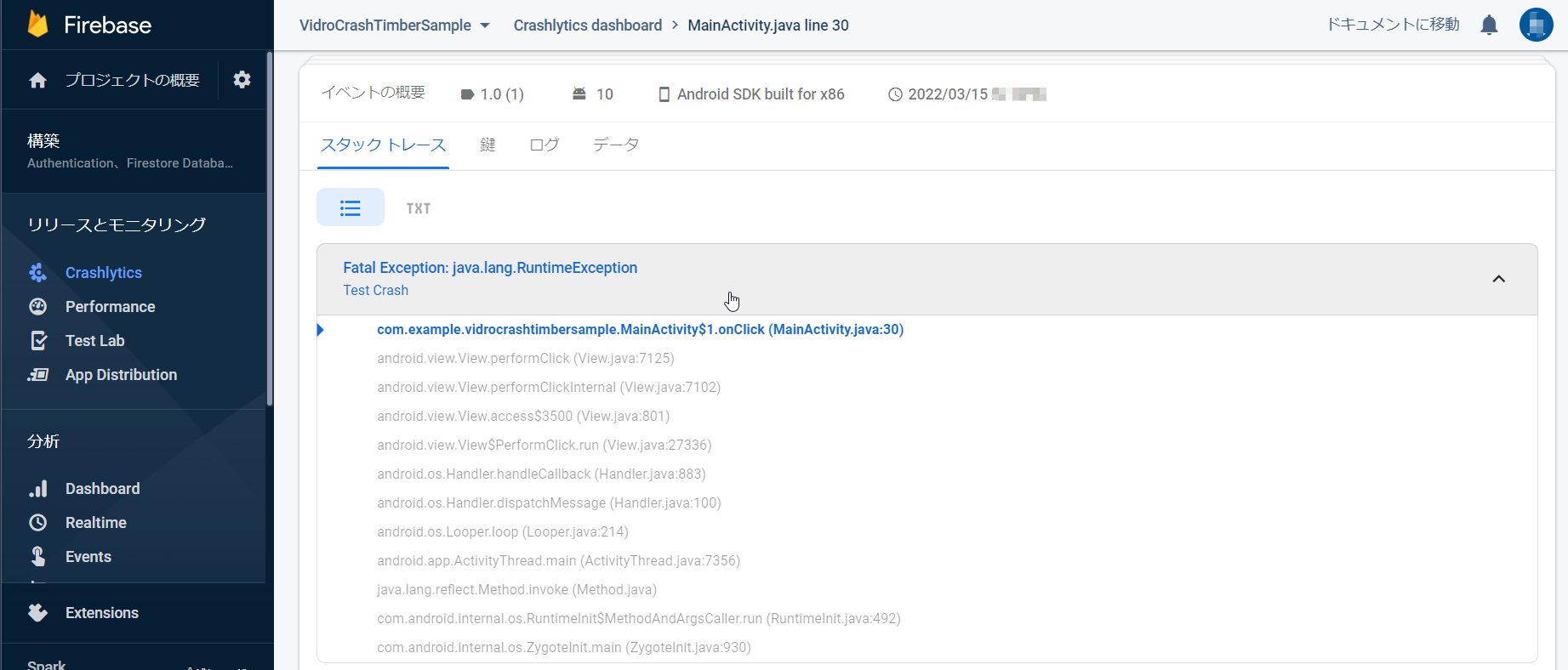Image resolution: width=1568 pixels, height=670 pixels.
Task: Select View.performClick (View.java:7125) frame
Action: (526, 358)
